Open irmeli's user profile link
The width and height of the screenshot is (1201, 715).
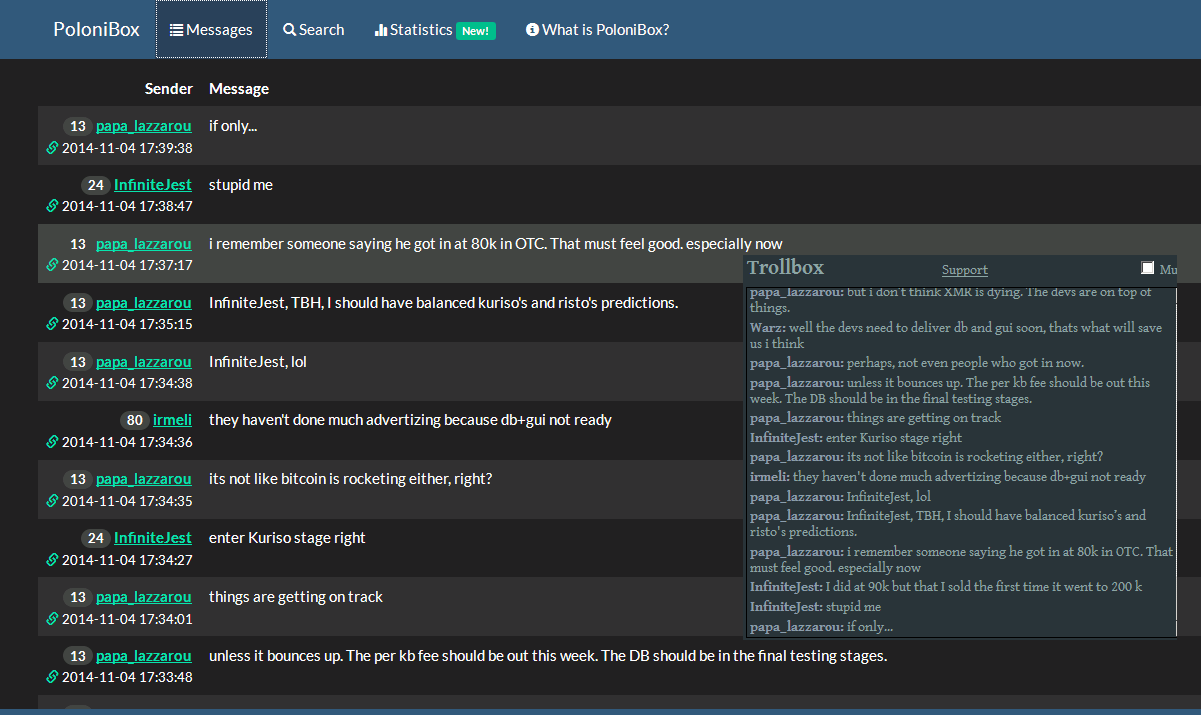tap(172, 420)
